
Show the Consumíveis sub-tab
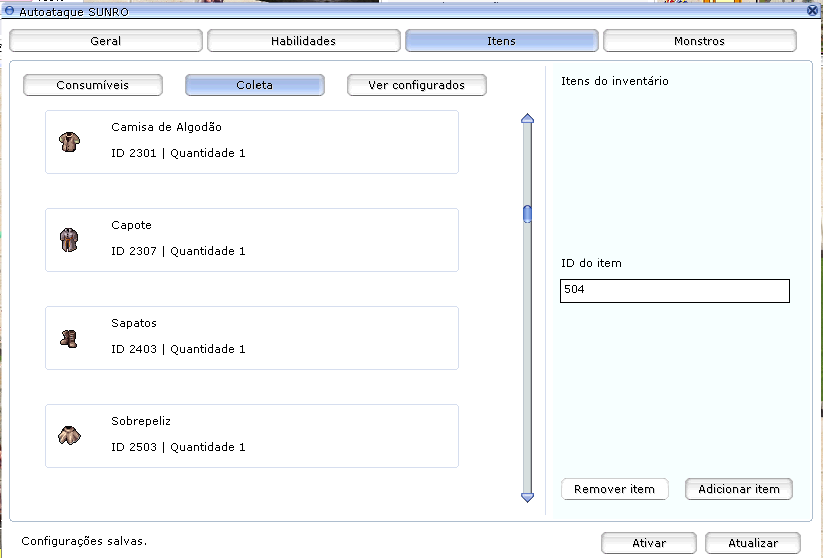(x=92, y=85)
